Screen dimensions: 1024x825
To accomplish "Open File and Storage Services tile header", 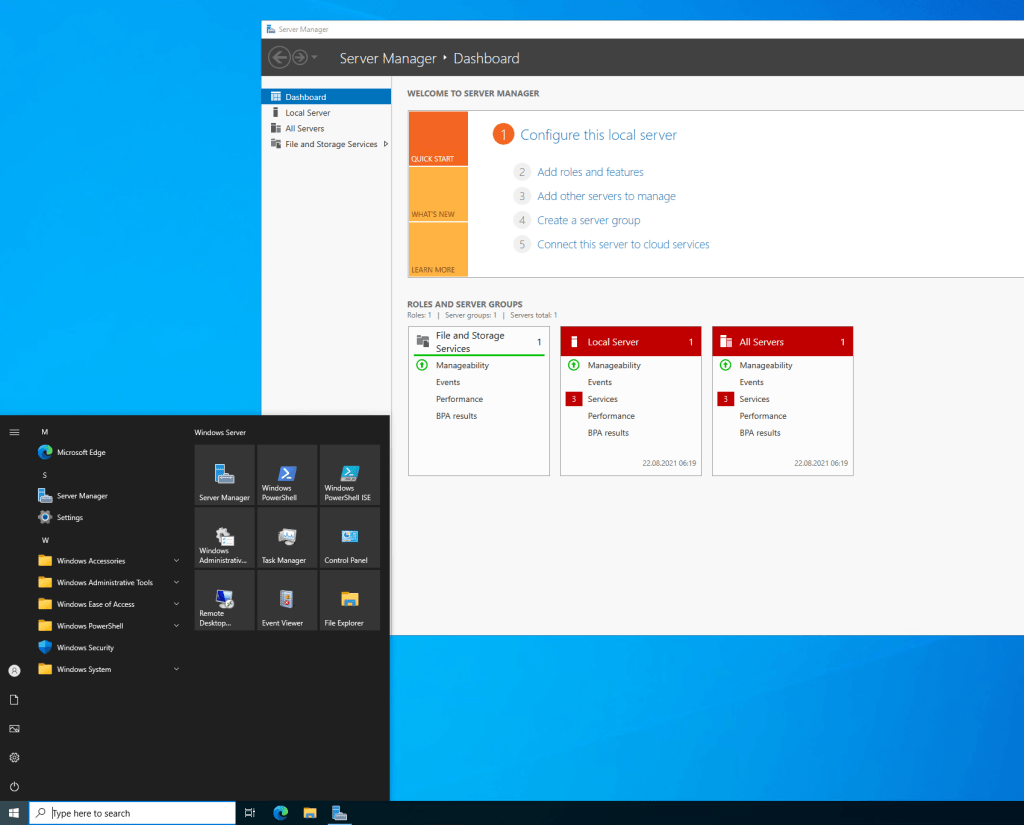I will point(479,342).
